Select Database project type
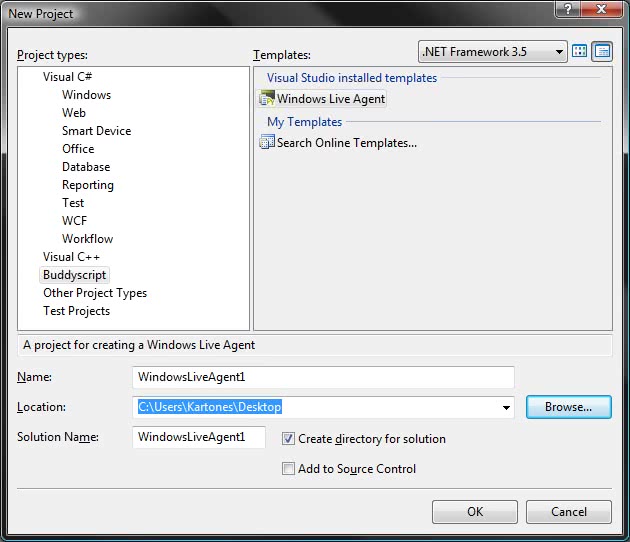 (86, 167)
